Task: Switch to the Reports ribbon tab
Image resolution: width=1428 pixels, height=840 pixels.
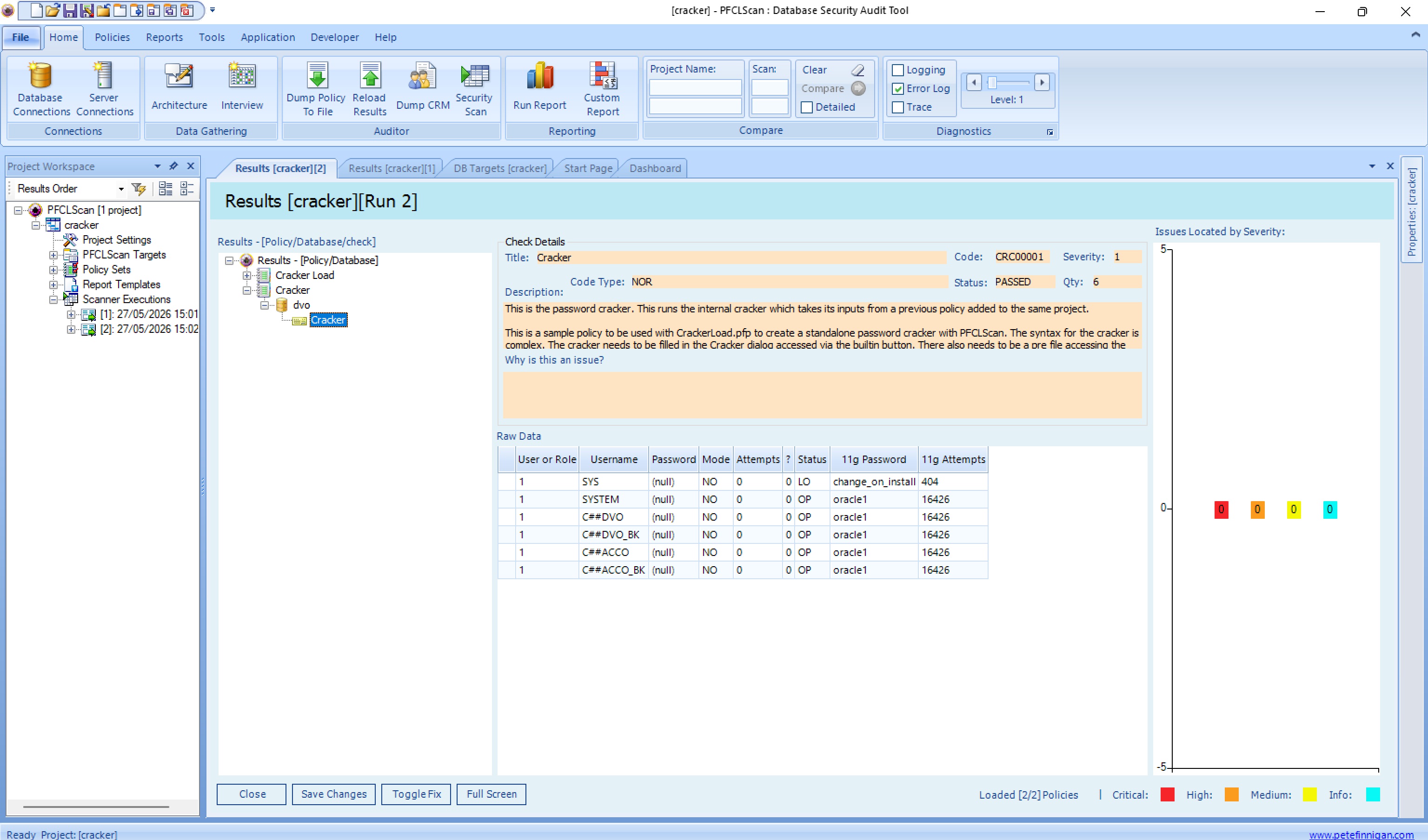Action: coord(164,37)
